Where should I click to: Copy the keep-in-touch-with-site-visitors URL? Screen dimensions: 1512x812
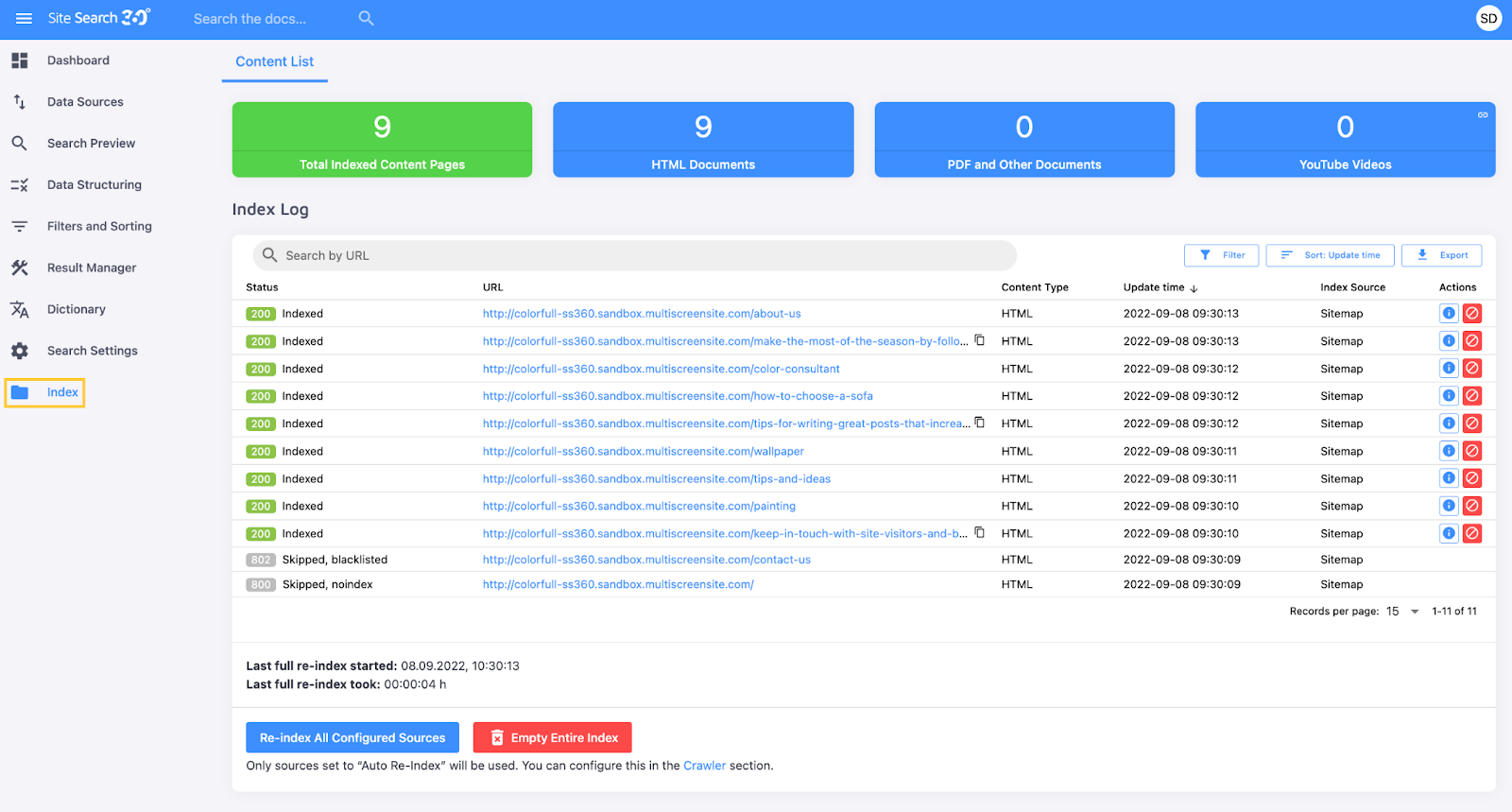(x=980, y=532)
